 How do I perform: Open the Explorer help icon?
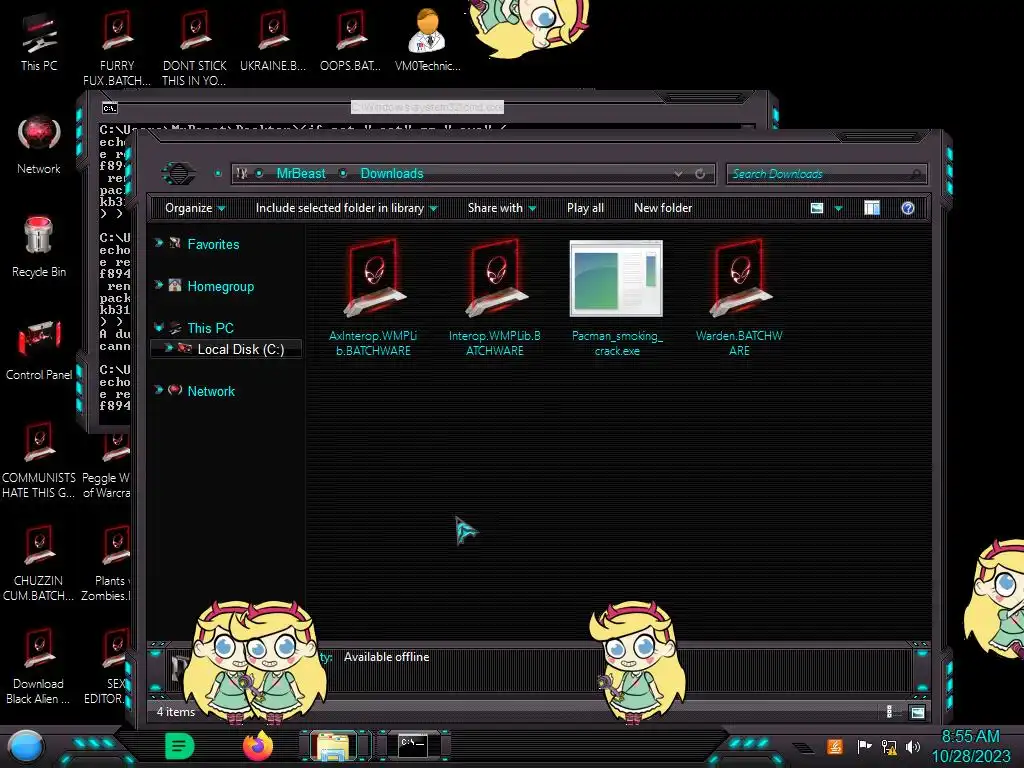click(x=908, y=208)
